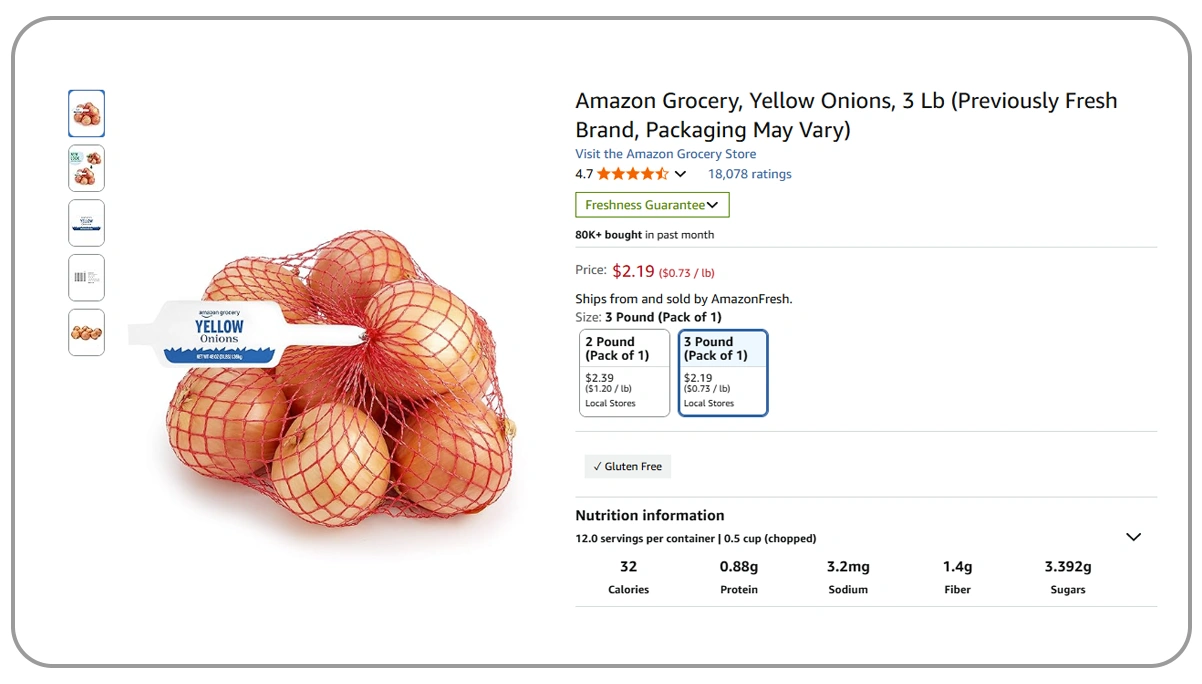1202x684 pixels.
Task: Click the product title heading
Action: point(846,115)
